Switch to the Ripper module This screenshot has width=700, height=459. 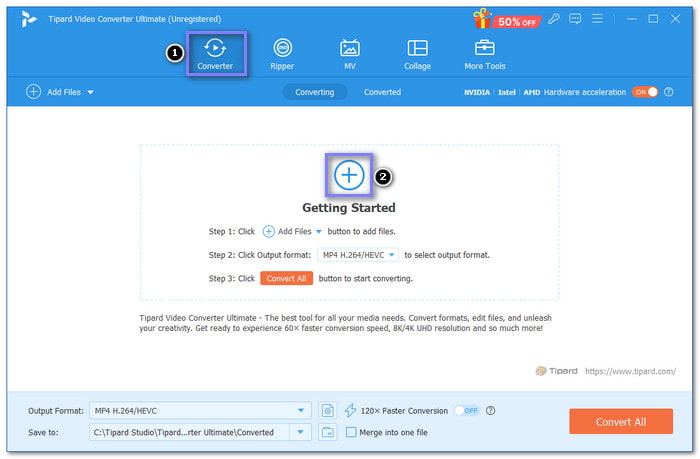[282, 54]
